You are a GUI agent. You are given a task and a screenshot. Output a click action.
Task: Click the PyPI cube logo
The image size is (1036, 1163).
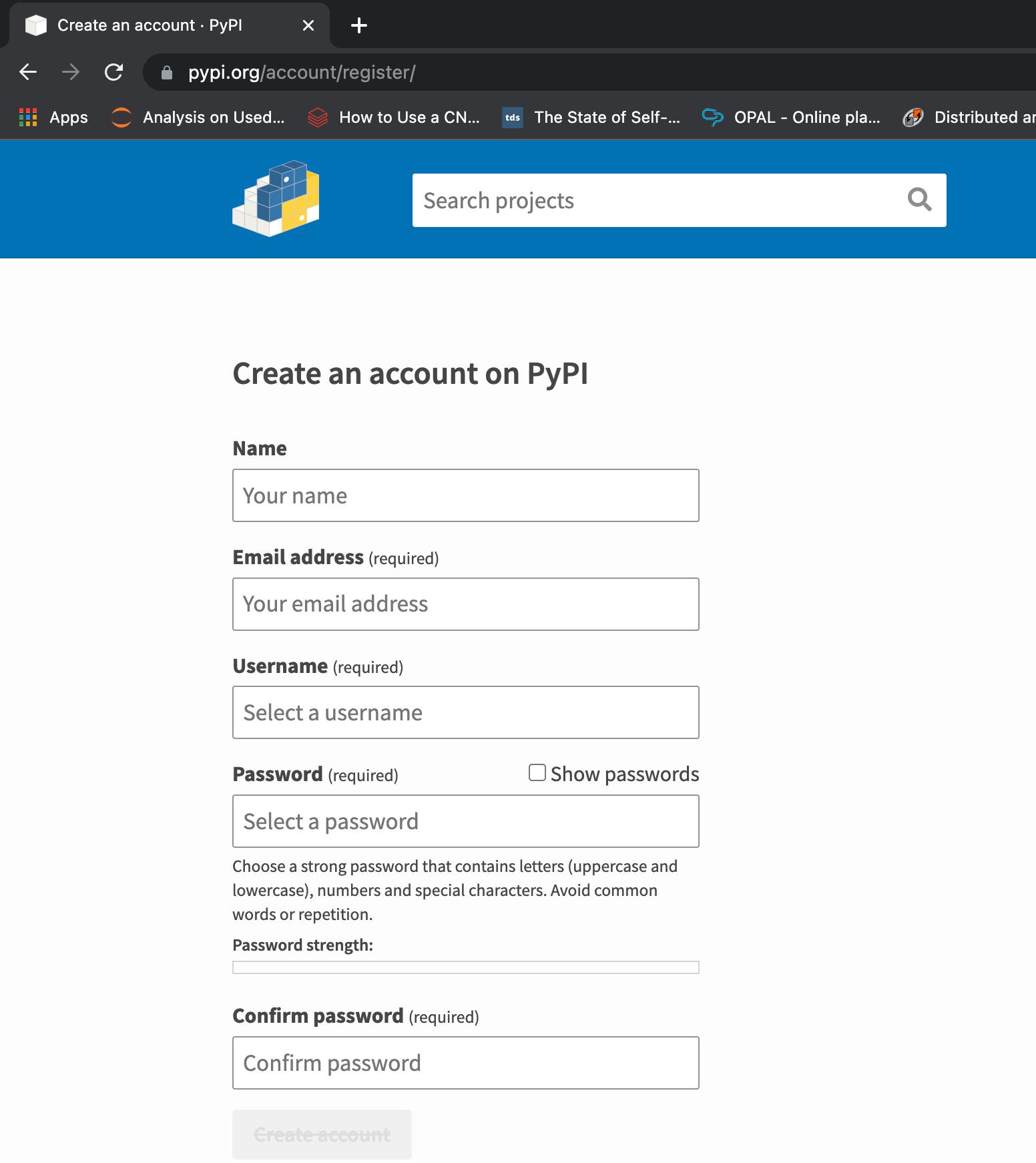pos(276,199)
